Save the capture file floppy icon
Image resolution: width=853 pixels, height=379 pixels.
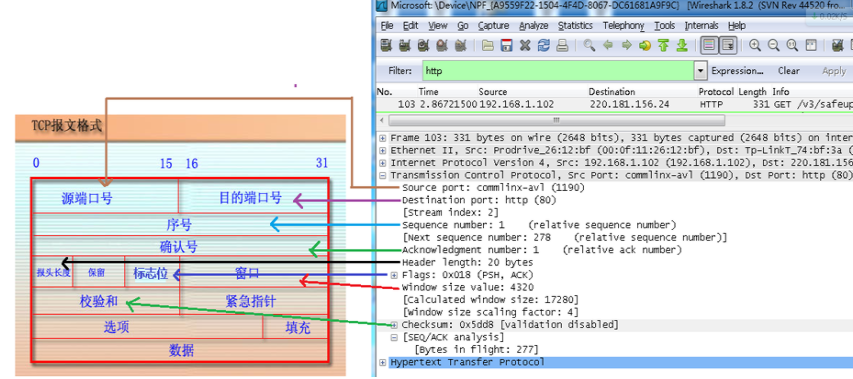(506, 46)
